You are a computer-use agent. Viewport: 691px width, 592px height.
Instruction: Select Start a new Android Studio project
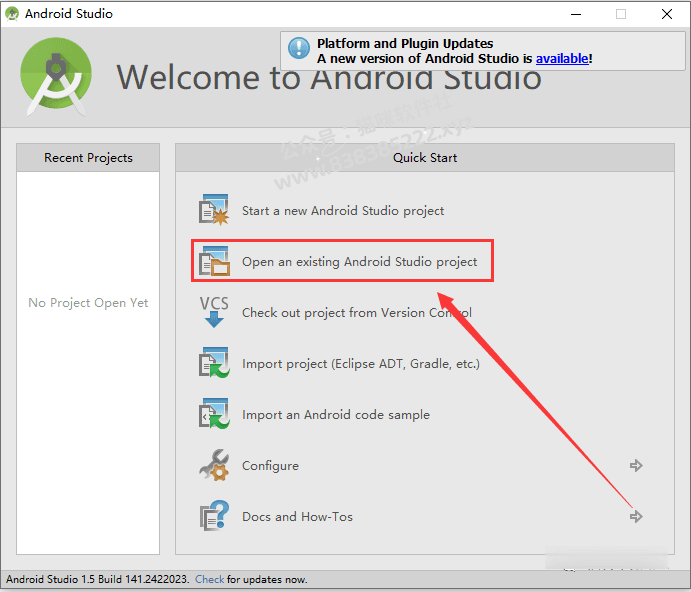(343, 211)
